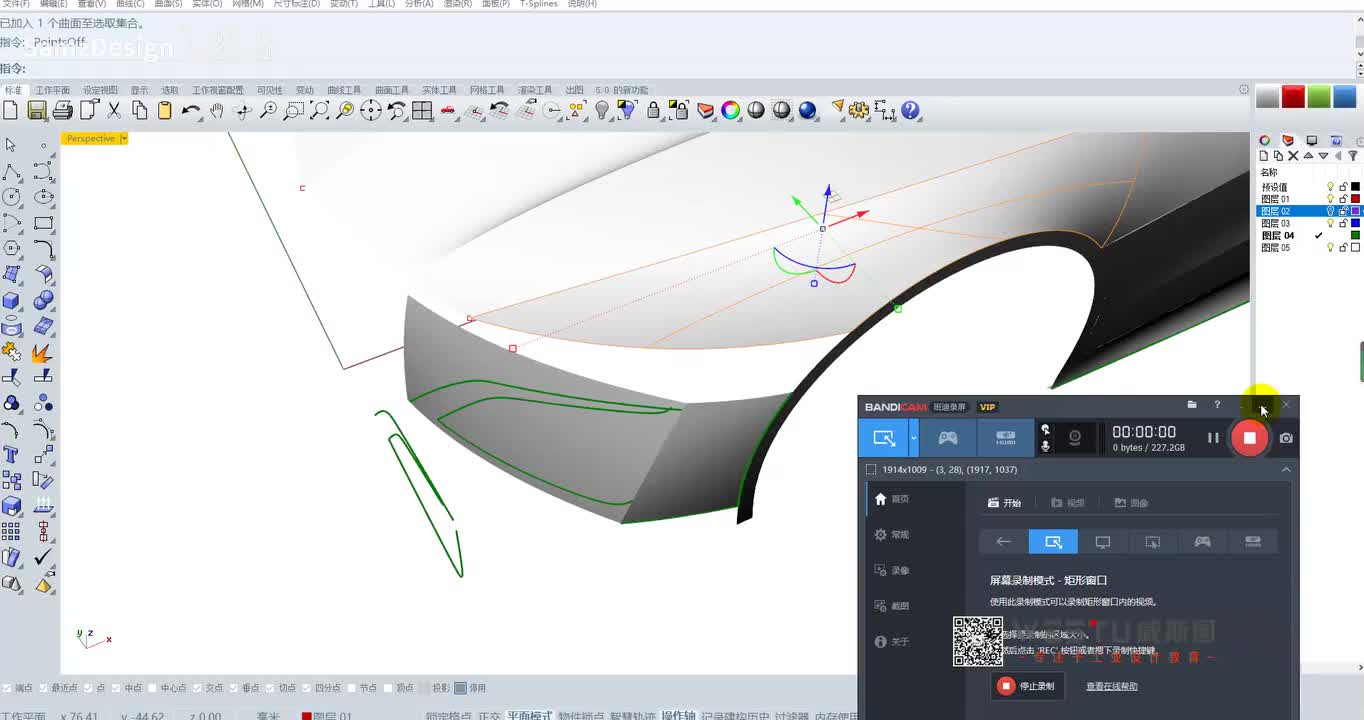Select Bandicam HDMI device recording mode
1364x720 pixels.
(x=1006, y=438)
